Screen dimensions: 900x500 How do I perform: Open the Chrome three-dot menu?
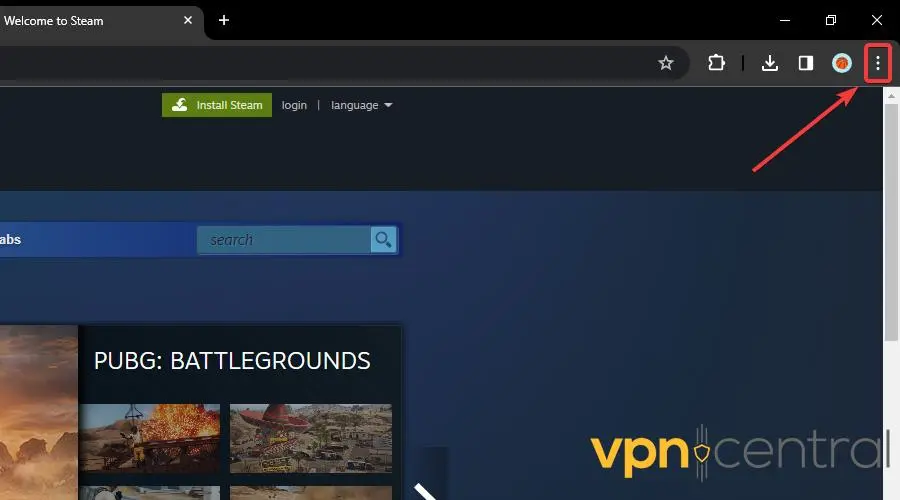tap(877, 63)
